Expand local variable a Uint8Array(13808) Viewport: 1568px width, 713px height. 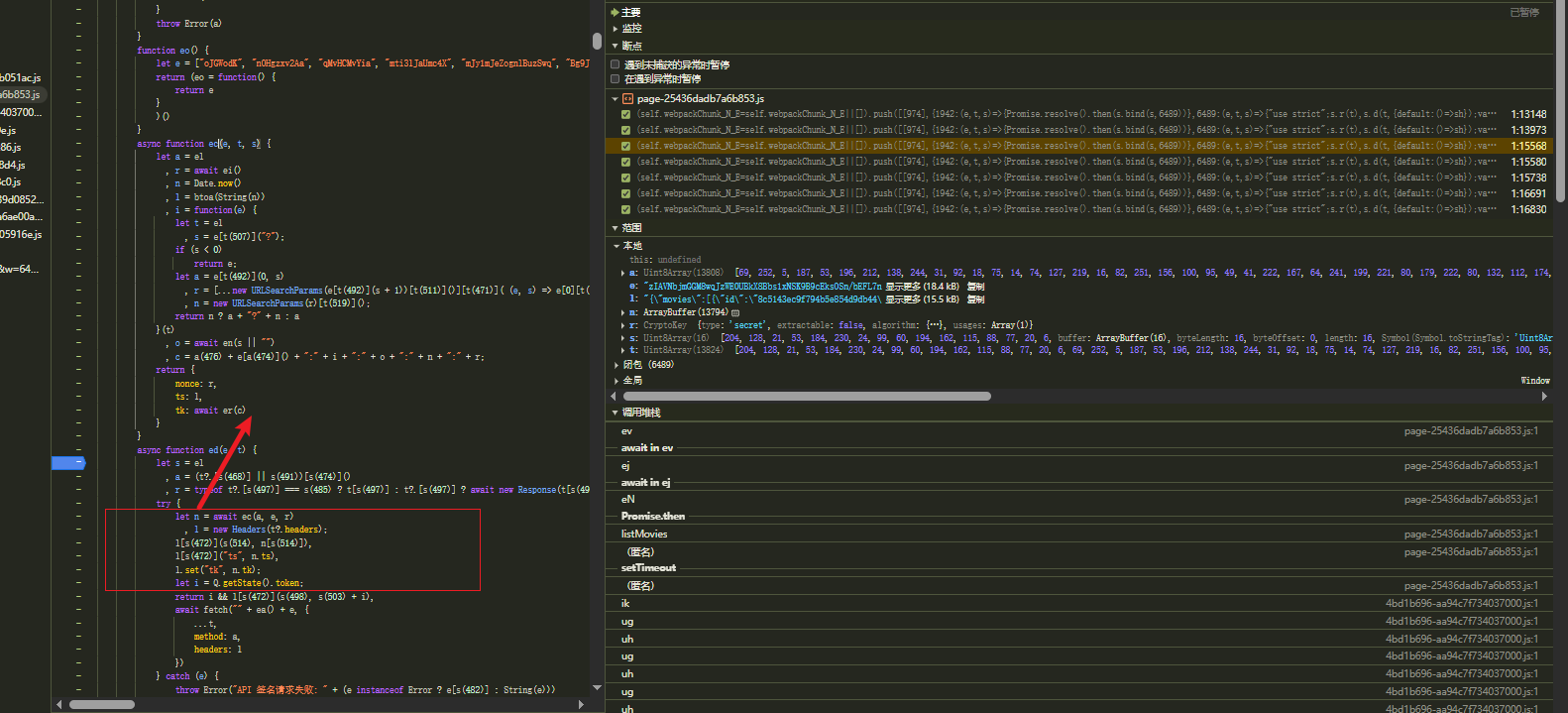coord(623,273)
